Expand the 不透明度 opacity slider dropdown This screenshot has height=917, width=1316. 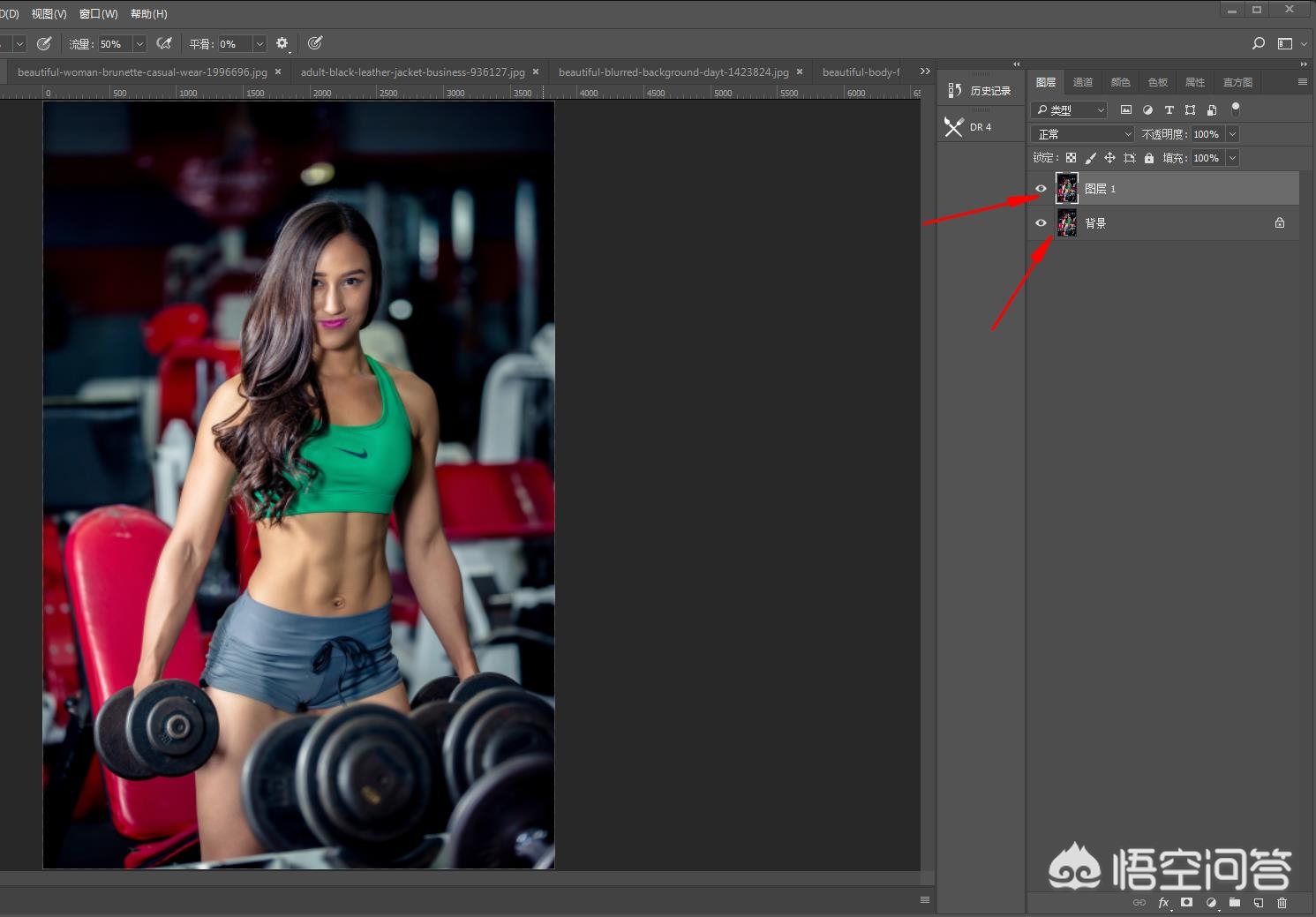pos(1232,134)
